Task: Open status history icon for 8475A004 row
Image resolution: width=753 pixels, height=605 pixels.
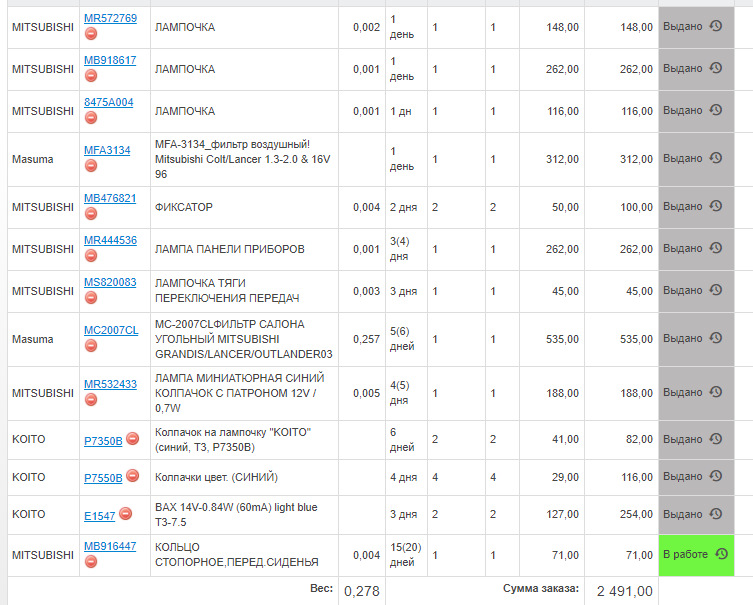Action: 716,110
